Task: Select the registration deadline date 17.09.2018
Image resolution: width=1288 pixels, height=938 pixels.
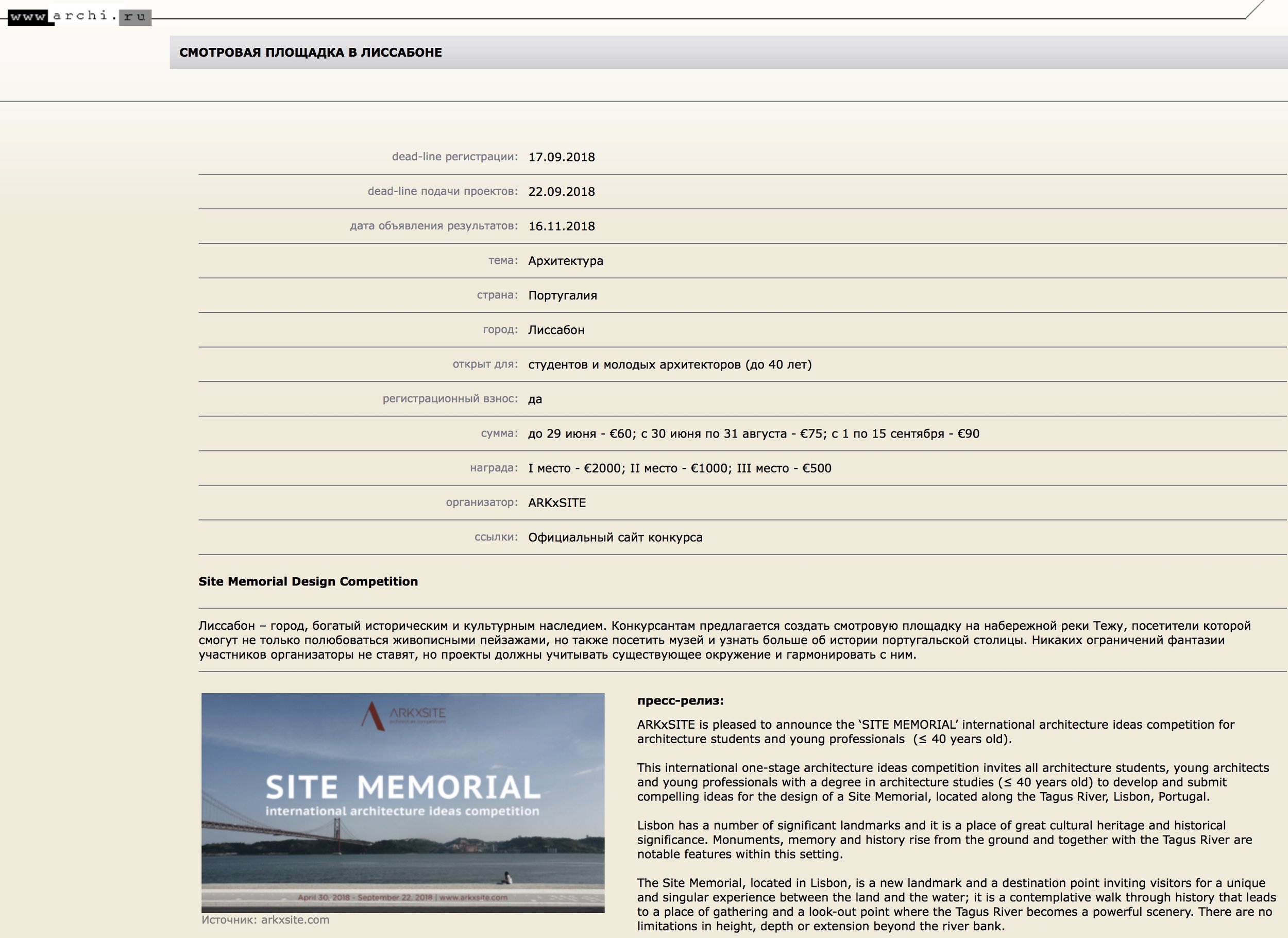Action: (x=561, y=157)
